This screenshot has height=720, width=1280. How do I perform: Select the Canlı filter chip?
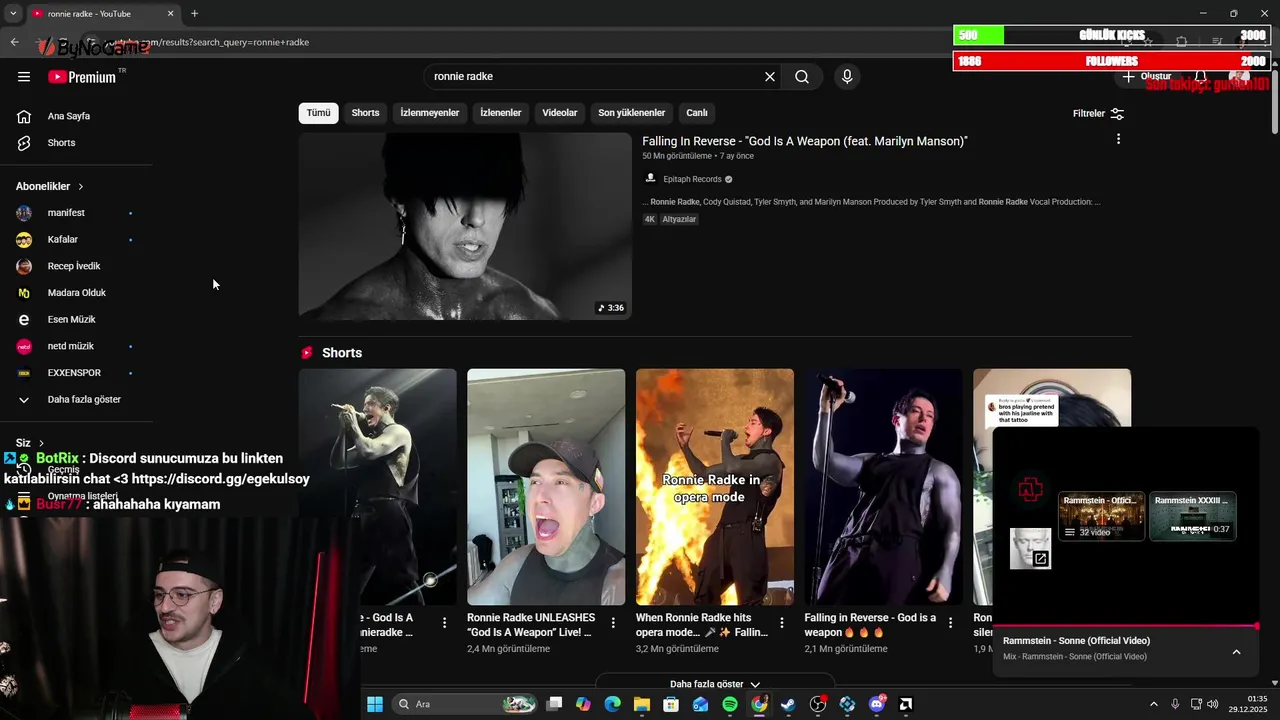697,113
